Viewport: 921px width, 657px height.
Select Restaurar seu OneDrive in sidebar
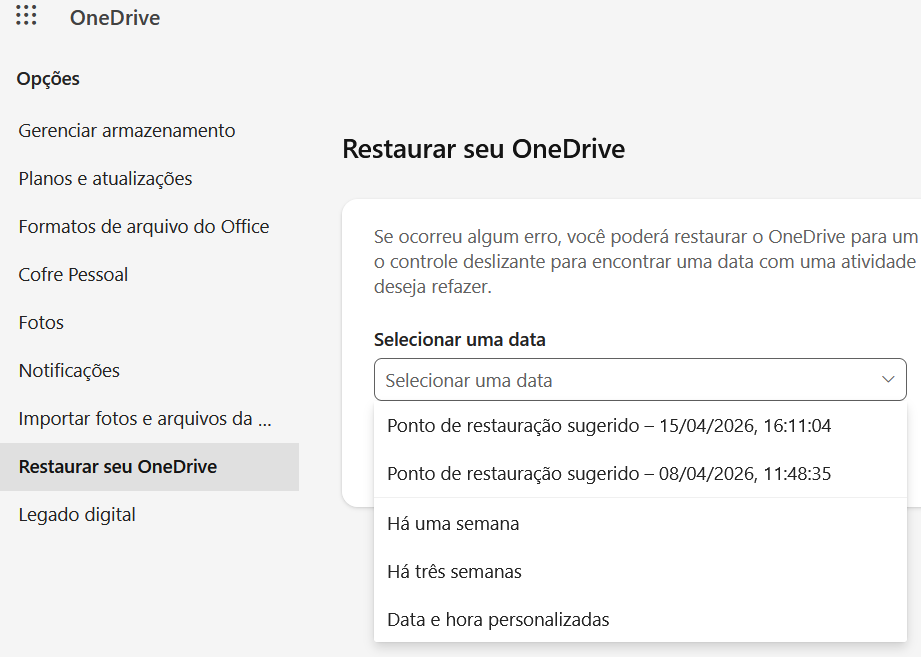click(x=149, y=467)
